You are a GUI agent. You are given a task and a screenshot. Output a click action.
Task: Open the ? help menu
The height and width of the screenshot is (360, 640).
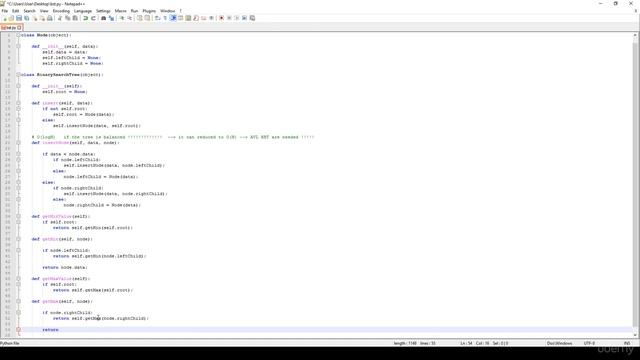[x=180, y=11]
